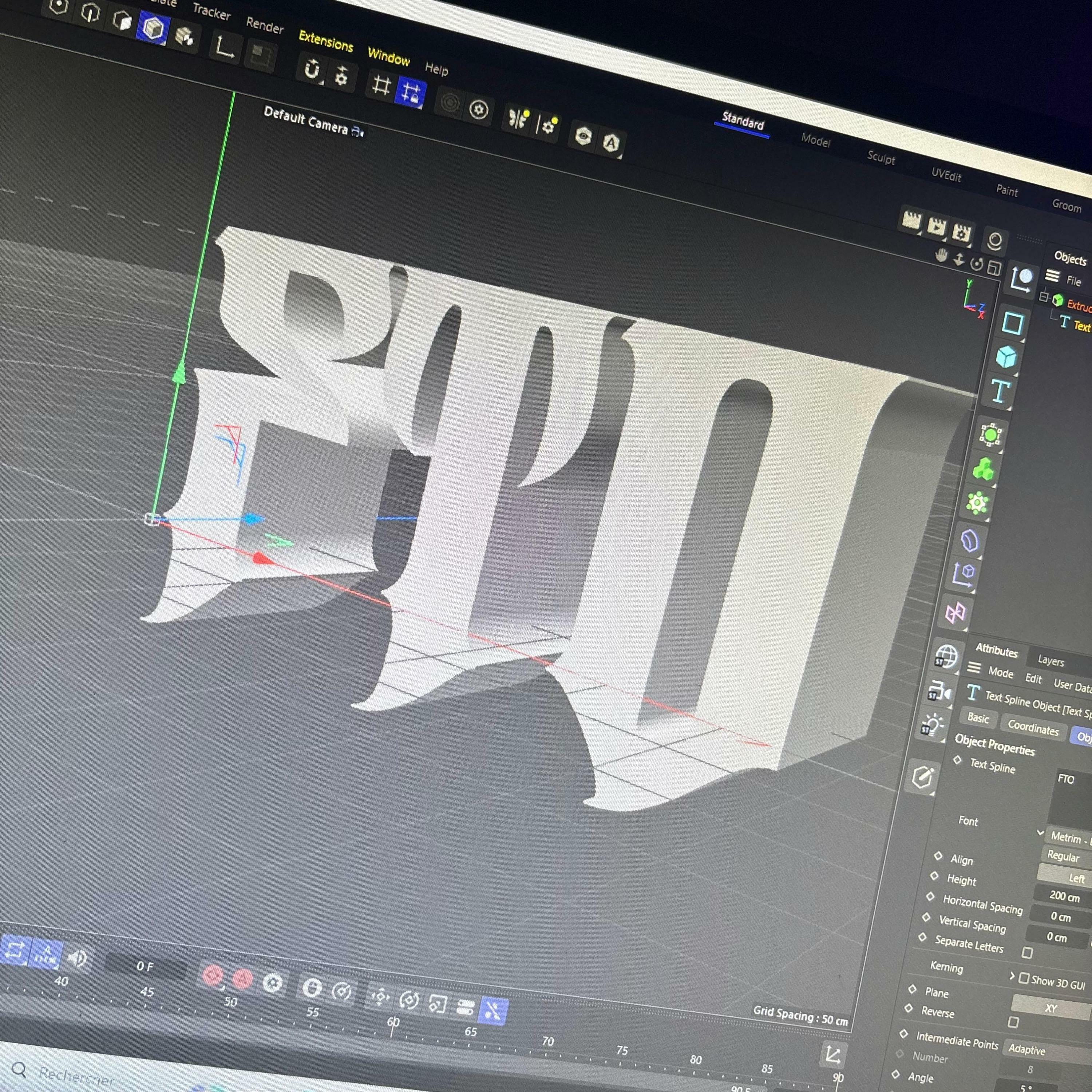The image size is (1092, 1092).
Task: Open the attributes Mode menu
Action: (x=1000, y=673)
